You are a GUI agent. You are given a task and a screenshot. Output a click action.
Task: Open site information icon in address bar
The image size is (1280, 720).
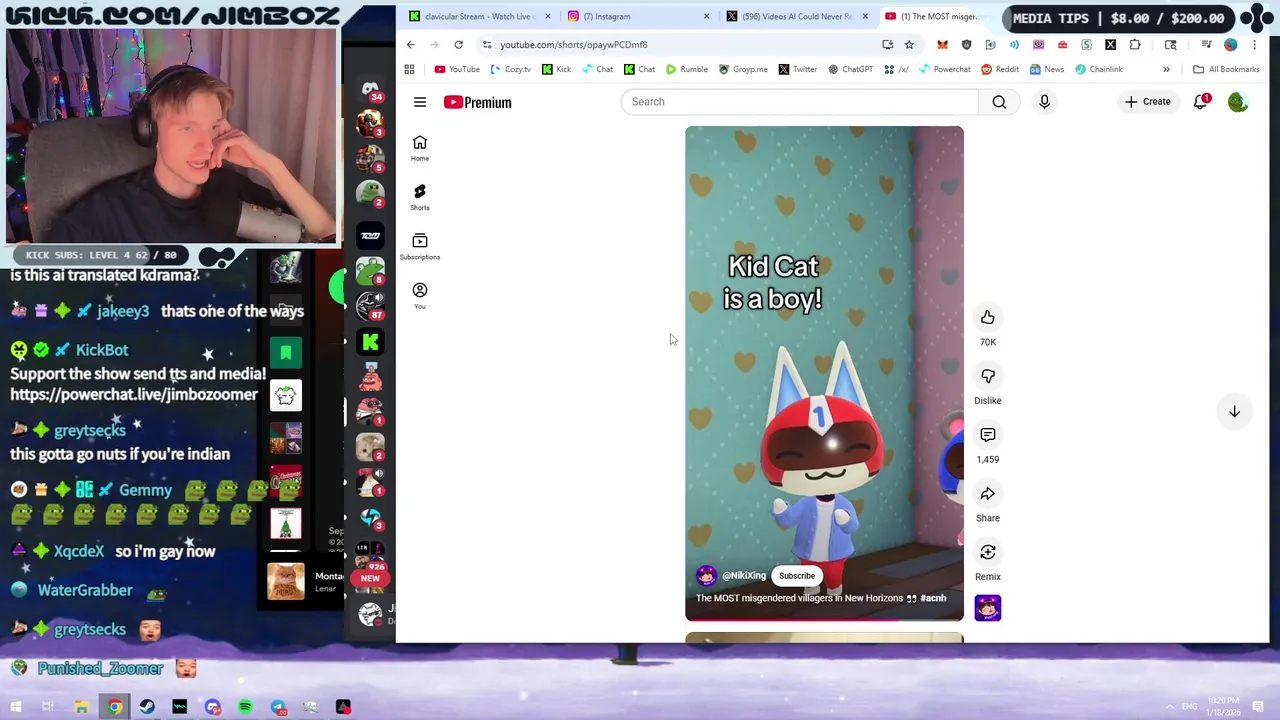486,44
